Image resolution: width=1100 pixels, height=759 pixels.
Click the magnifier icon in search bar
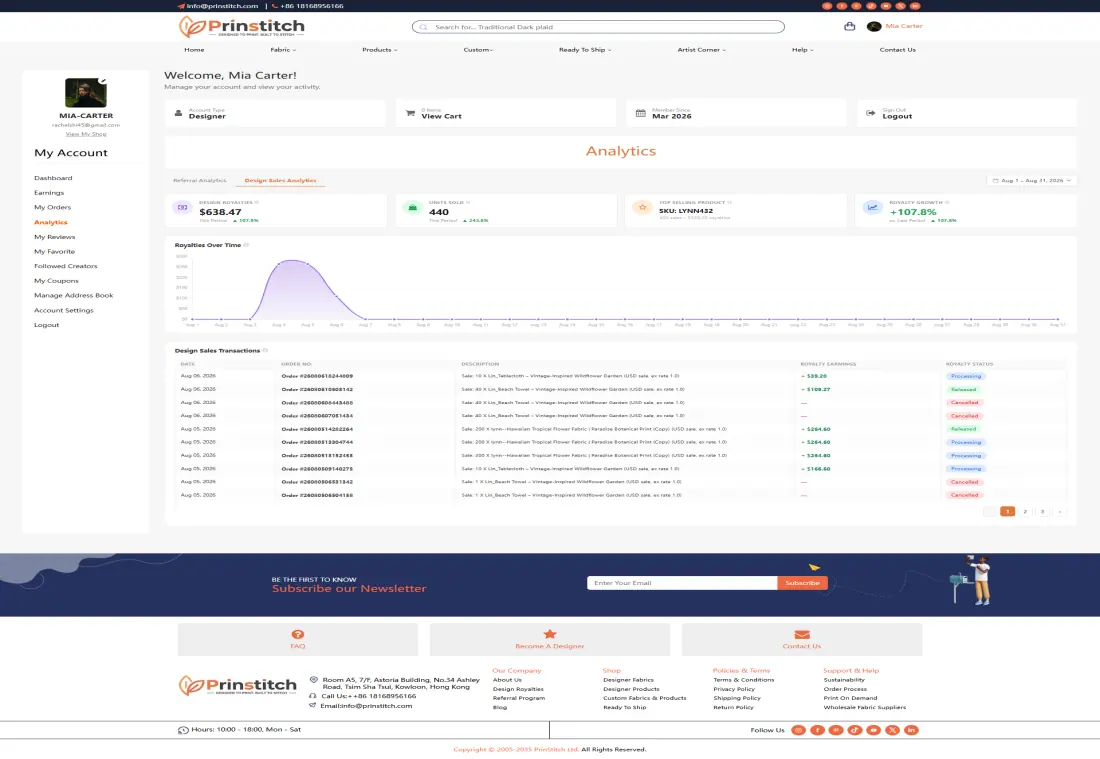point(424,27)
